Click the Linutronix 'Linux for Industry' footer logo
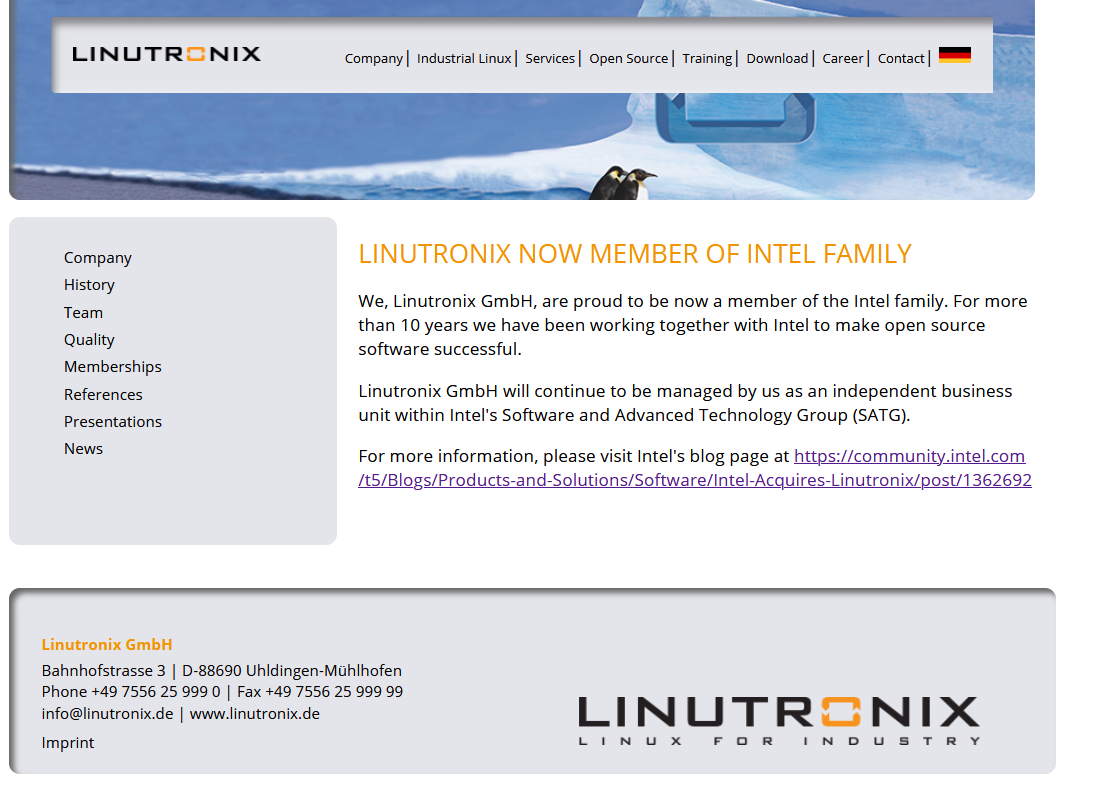 778,717
